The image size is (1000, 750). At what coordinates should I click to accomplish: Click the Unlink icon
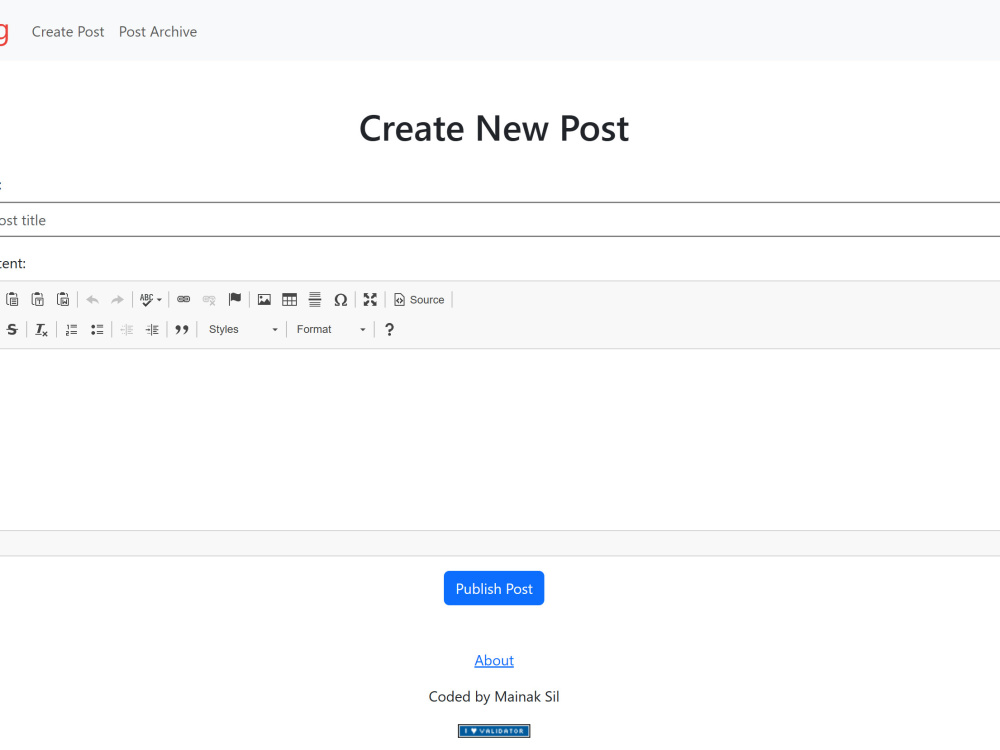coord(209,299)
